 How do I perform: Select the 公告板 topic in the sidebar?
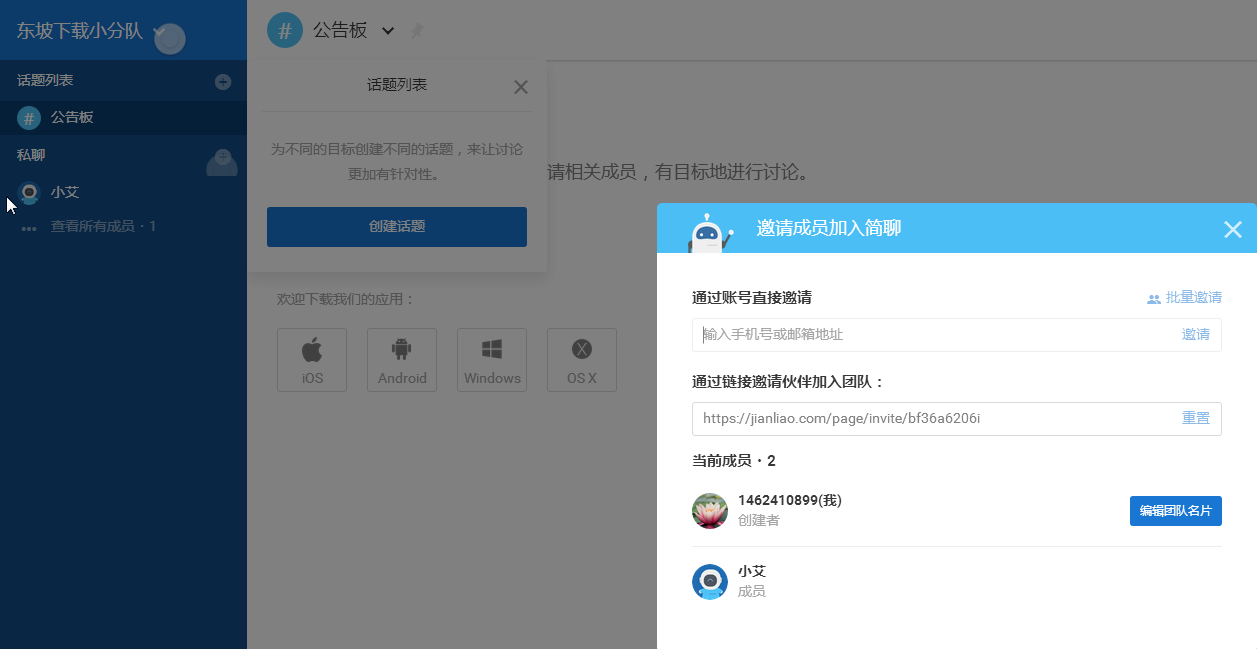pyautogui.click(x=123, y=117)
